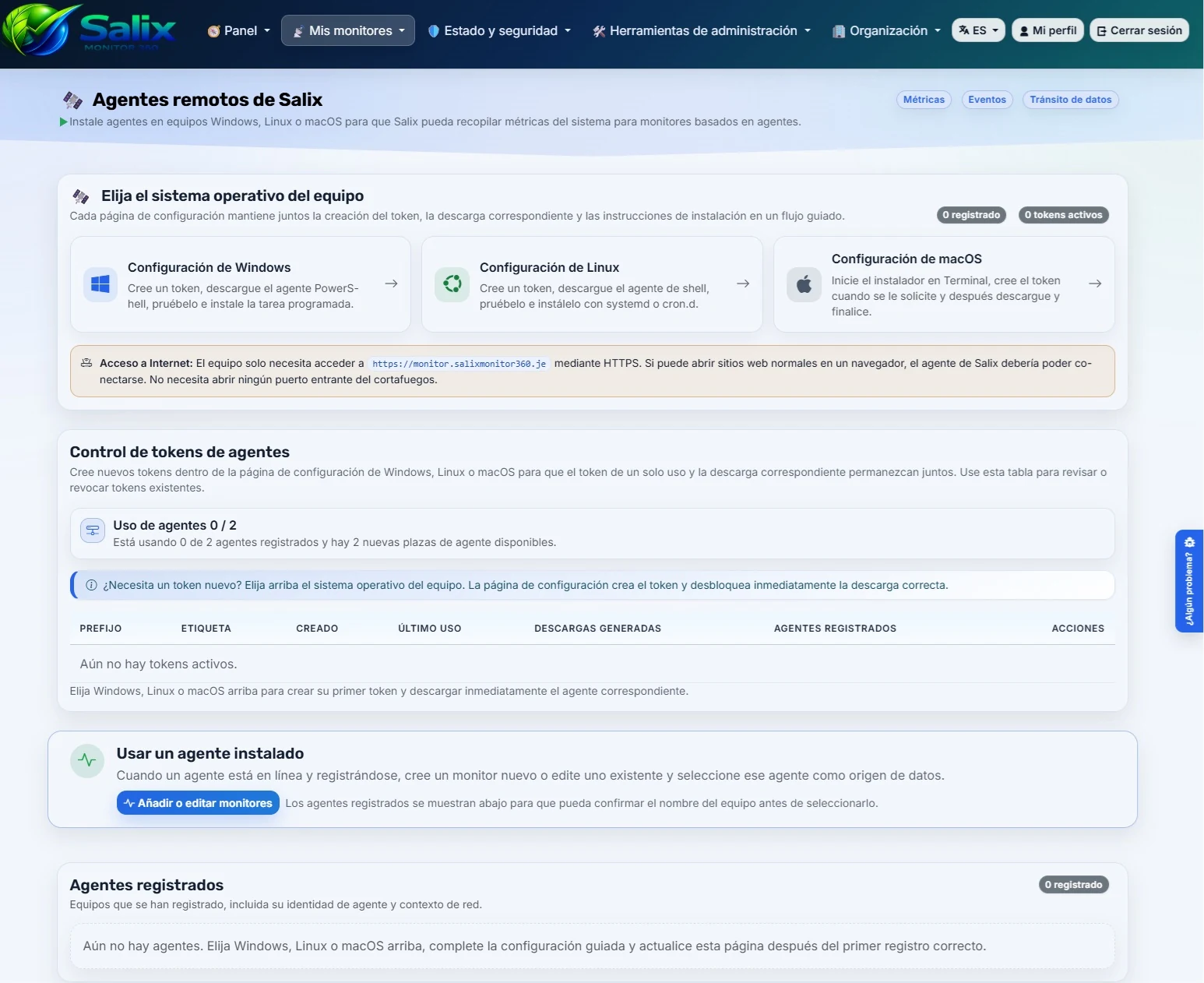Click the arrow on the Linux configuration card
Image resolution: width=1204 pixels, height=983 pixels.
click(x=743, y=284)
